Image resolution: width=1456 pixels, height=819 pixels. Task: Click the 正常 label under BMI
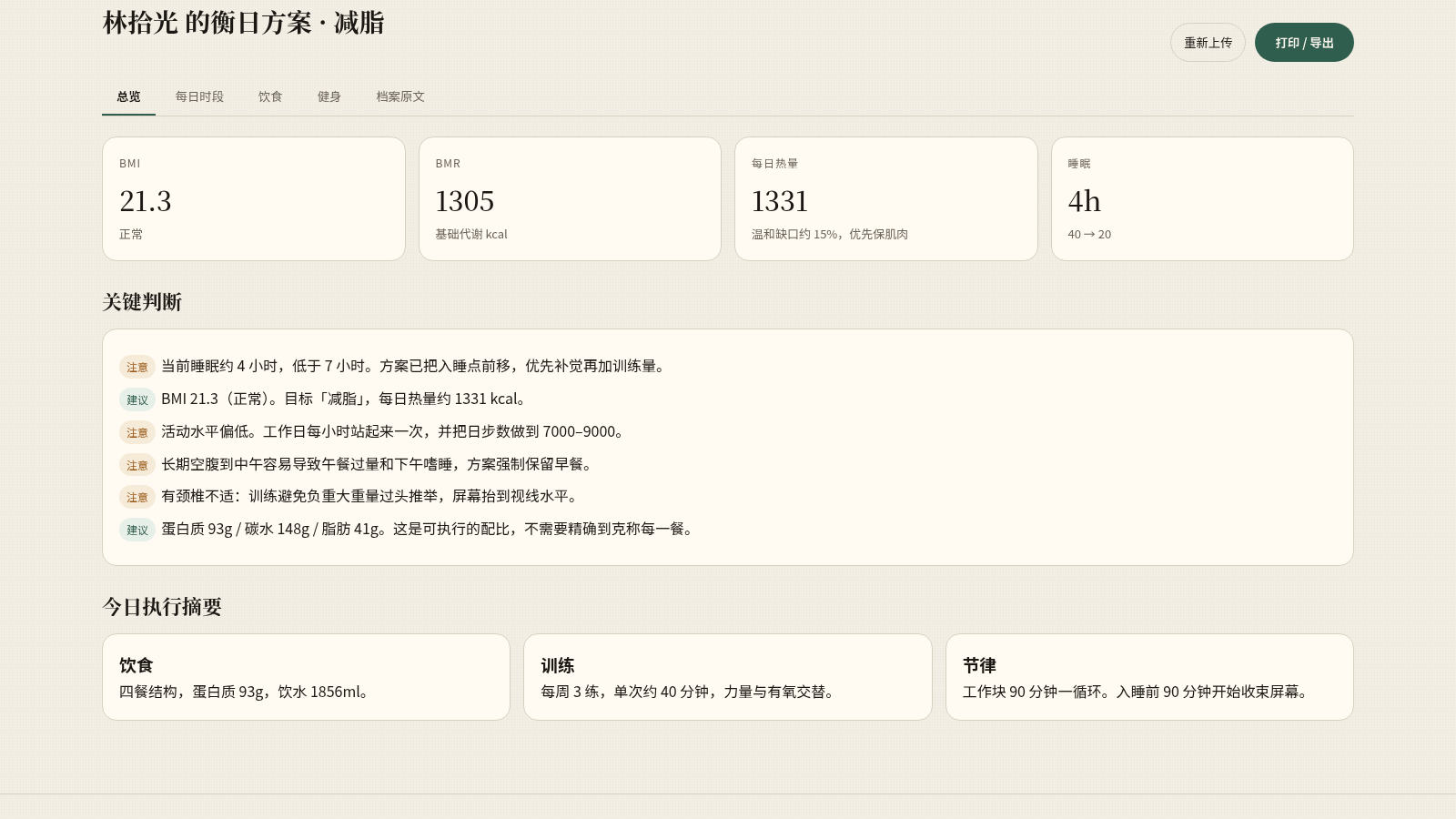pos(131,234)
